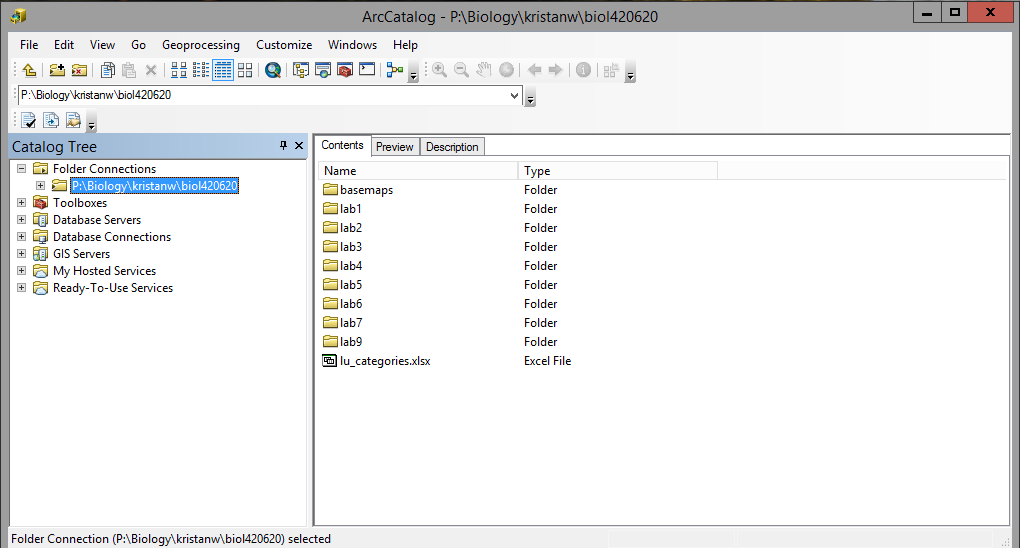1020x548 pixels.
Task: Launch ArcMap with the globe magnifier icon
Action: click(x=273, y=70)
